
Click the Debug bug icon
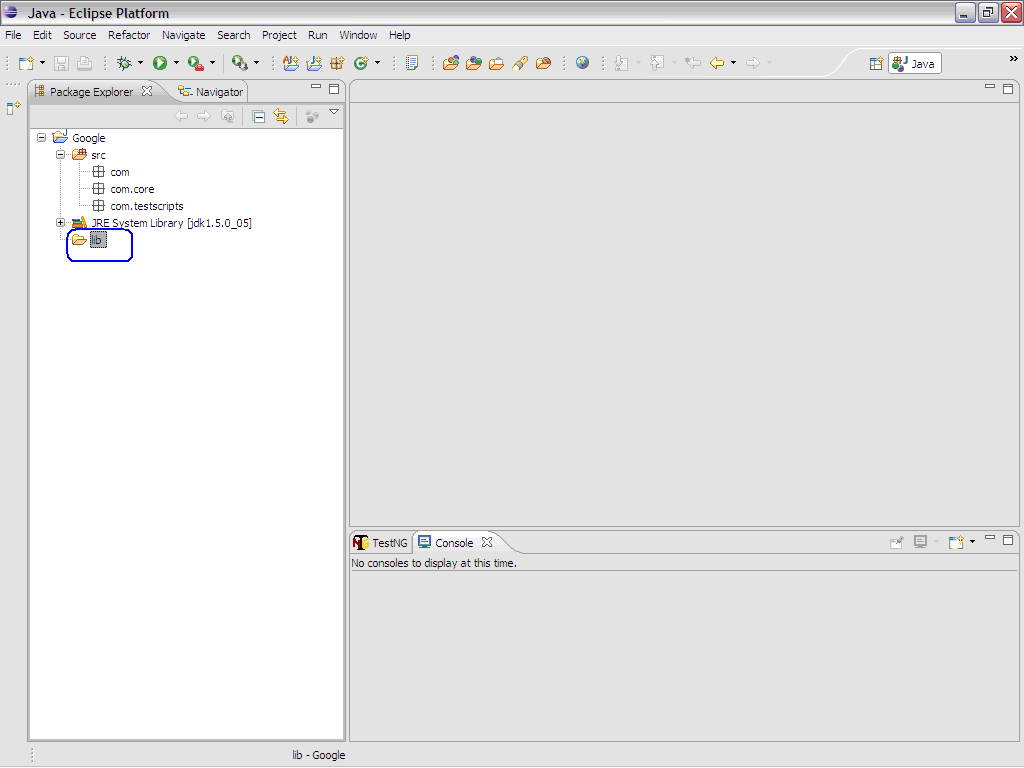point(124,63)
